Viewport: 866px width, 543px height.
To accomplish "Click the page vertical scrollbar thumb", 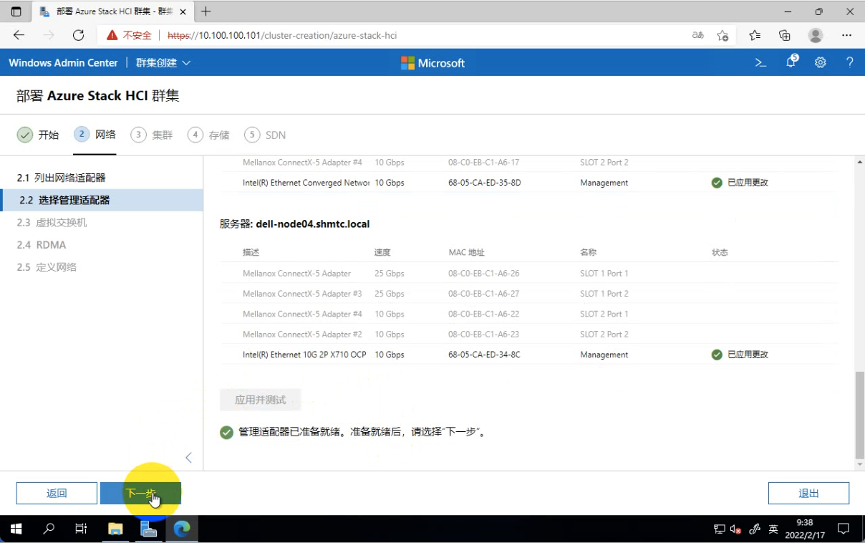I will coord(859,415).
